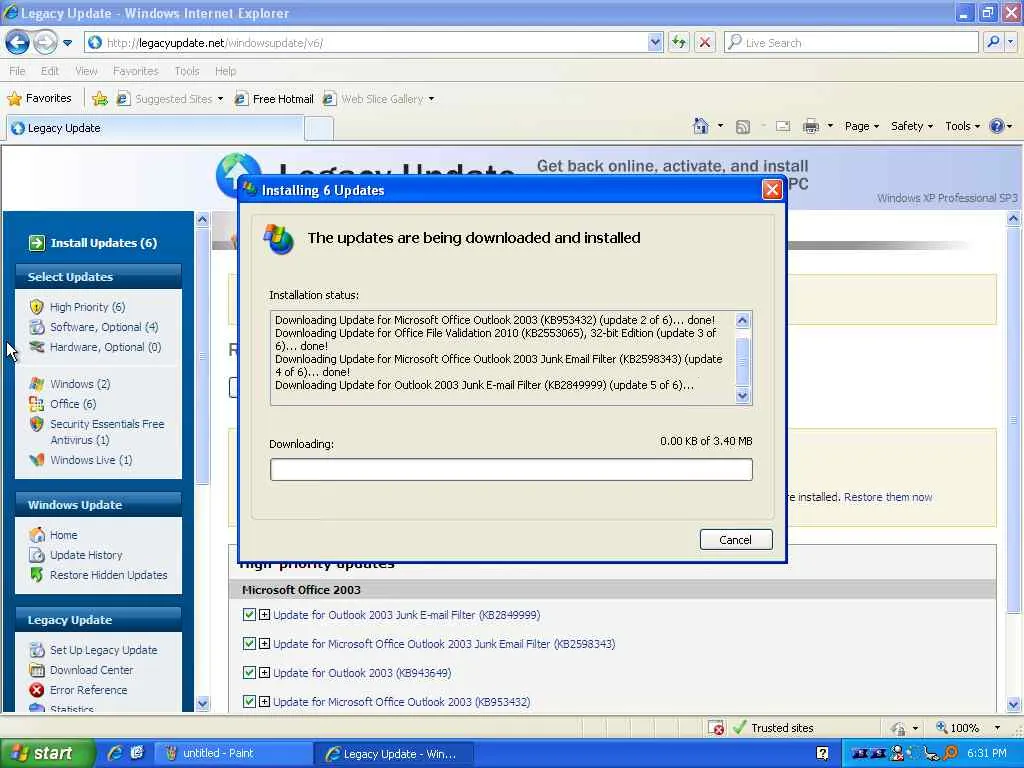Select Hardware, Optional (0) updates
This screenshot has height=768, width=1024.
tap(105, 347)
